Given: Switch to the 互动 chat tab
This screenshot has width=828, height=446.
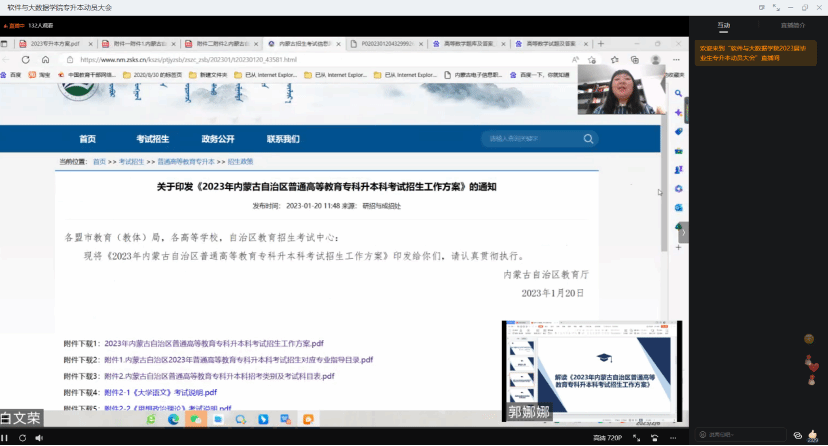Looking at the screenshot, I should pyautogui.click(x=724, y=25).
